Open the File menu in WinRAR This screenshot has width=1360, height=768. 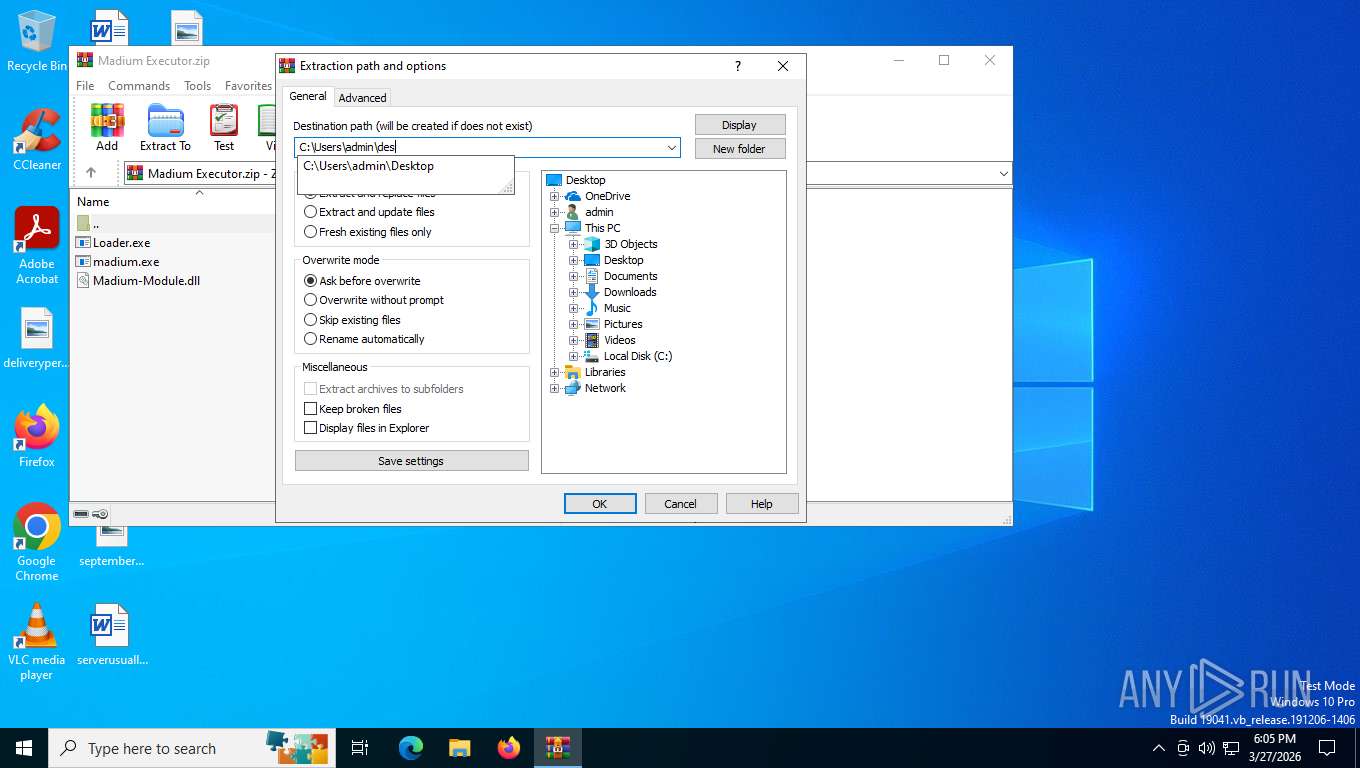(85, 86)
